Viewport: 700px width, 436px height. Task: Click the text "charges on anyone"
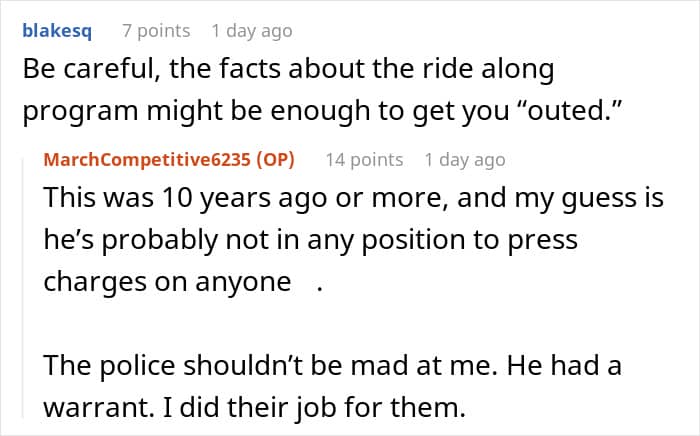165,282
